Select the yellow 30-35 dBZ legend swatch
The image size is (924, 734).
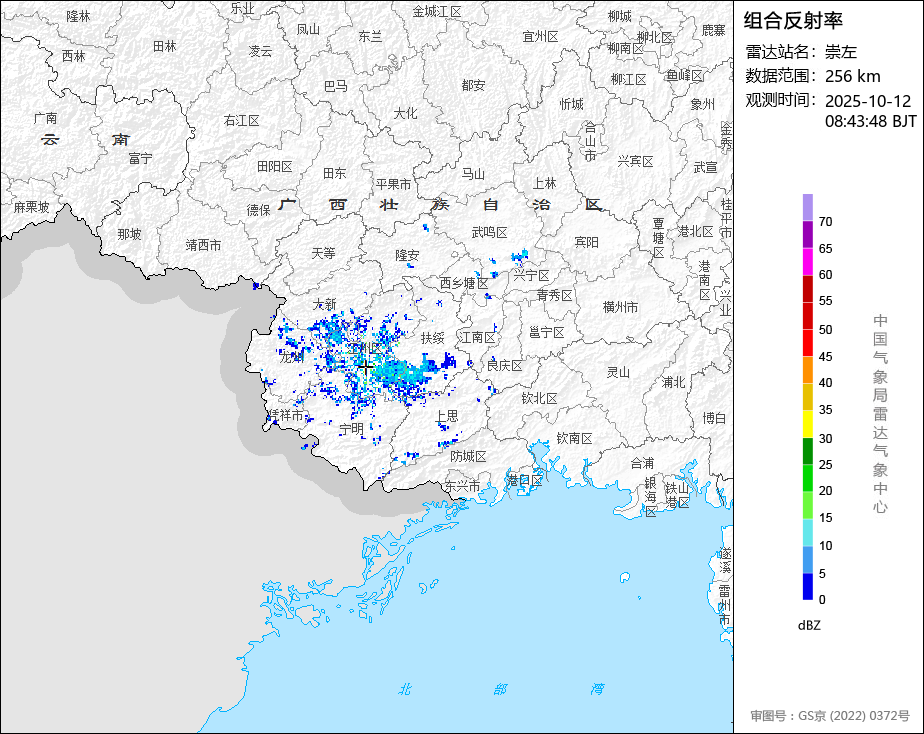point(807,424)
